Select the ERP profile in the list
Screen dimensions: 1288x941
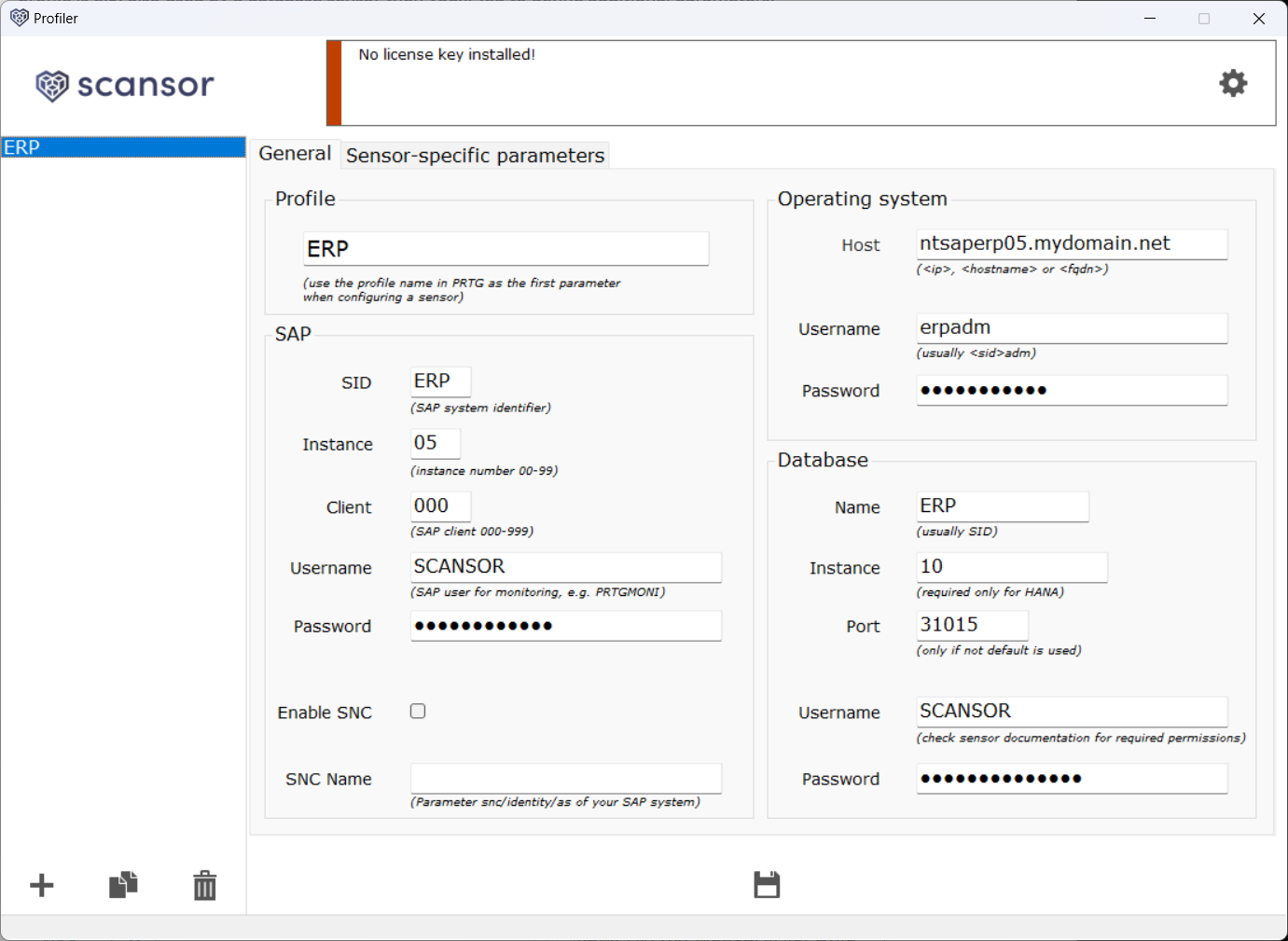[x=123, y=147]
